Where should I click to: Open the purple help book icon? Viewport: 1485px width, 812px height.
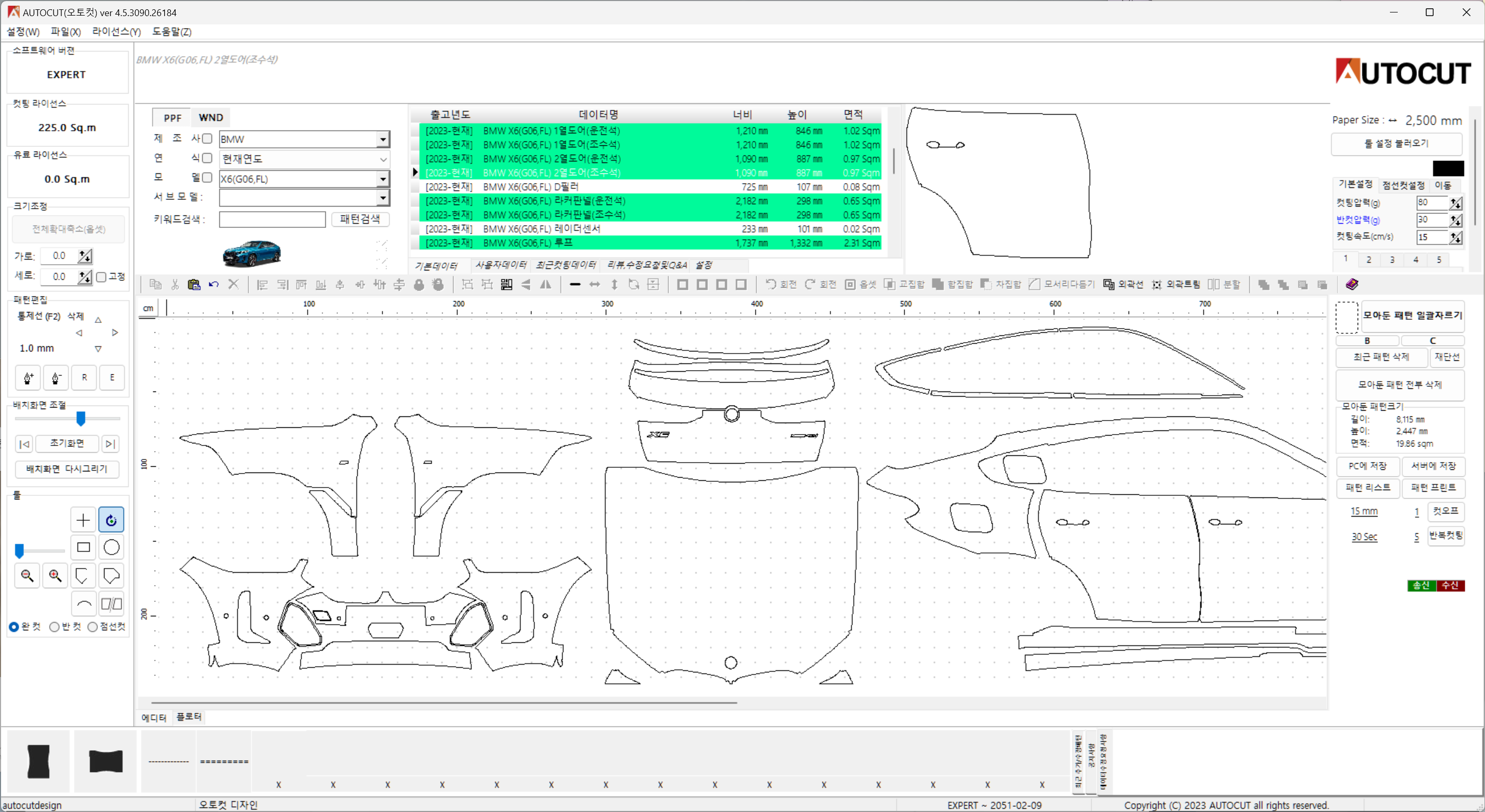(x=1352, y=284)
